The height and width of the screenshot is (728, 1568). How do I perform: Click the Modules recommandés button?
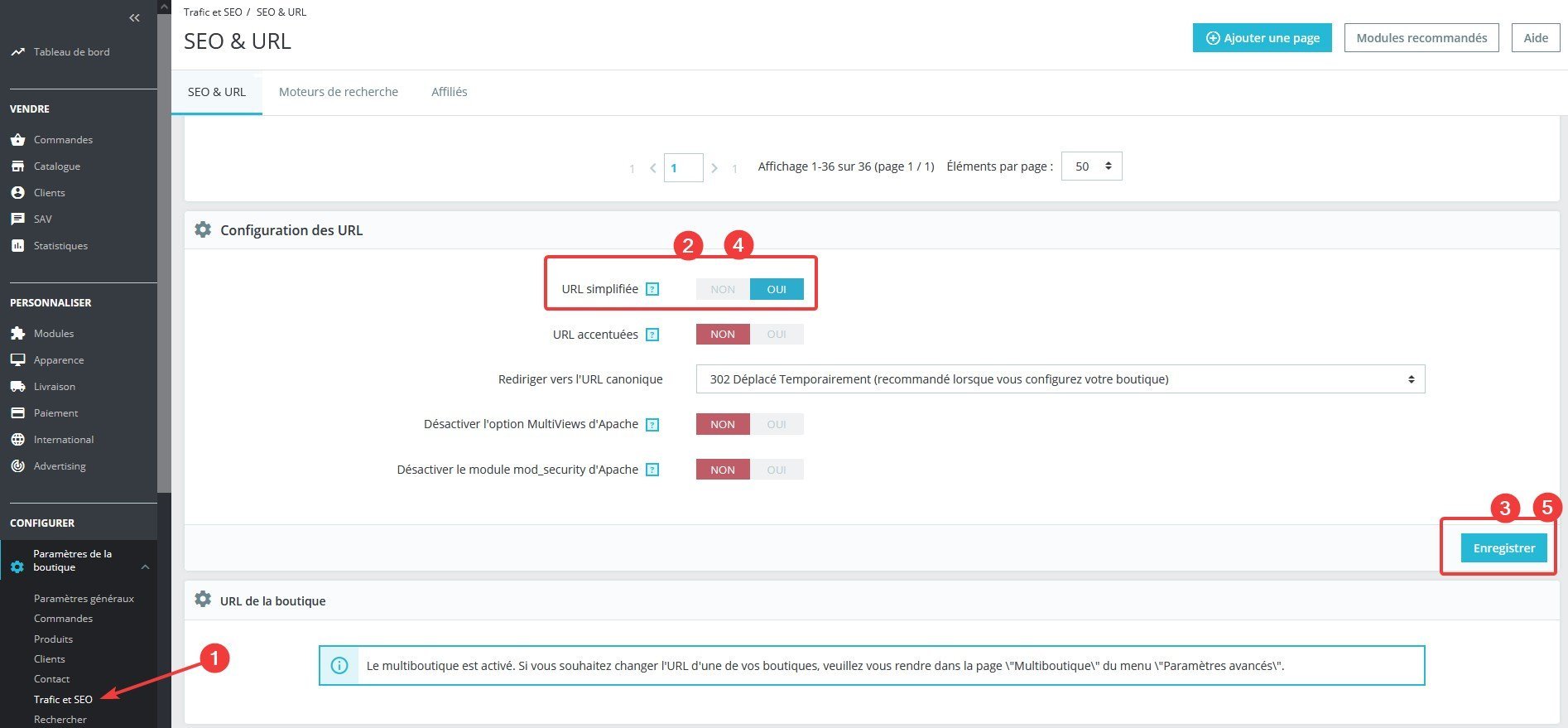click(x=1421, y=38)
